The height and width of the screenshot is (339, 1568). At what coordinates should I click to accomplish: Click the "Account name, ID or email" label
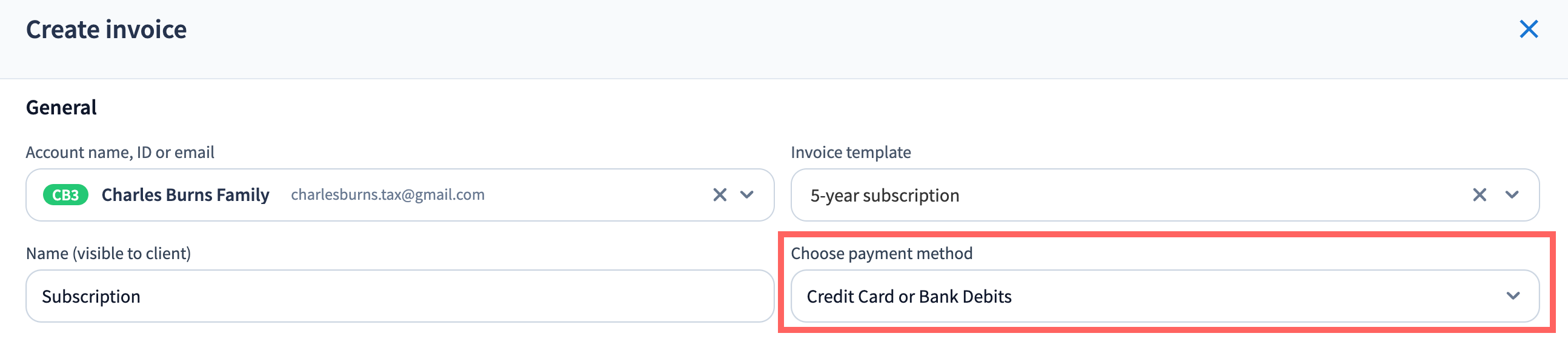coord(120,152)
